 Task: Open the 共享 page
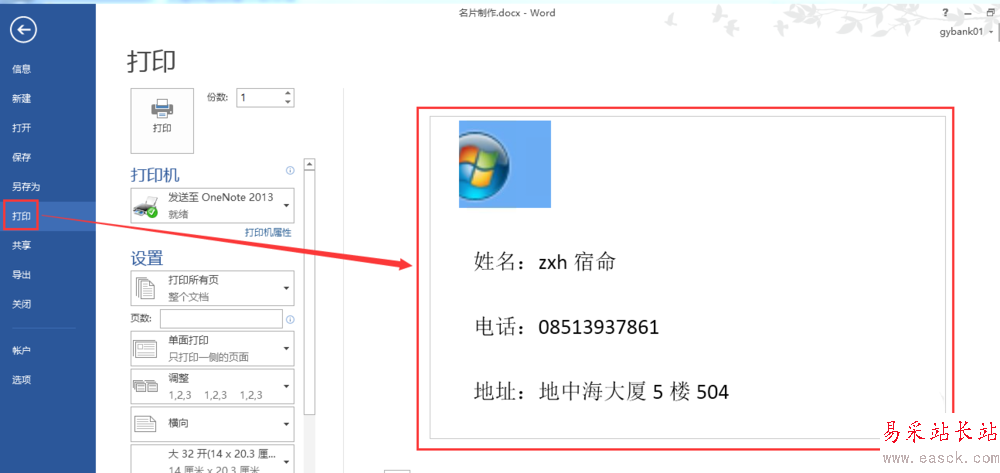[x=22, y=245]
